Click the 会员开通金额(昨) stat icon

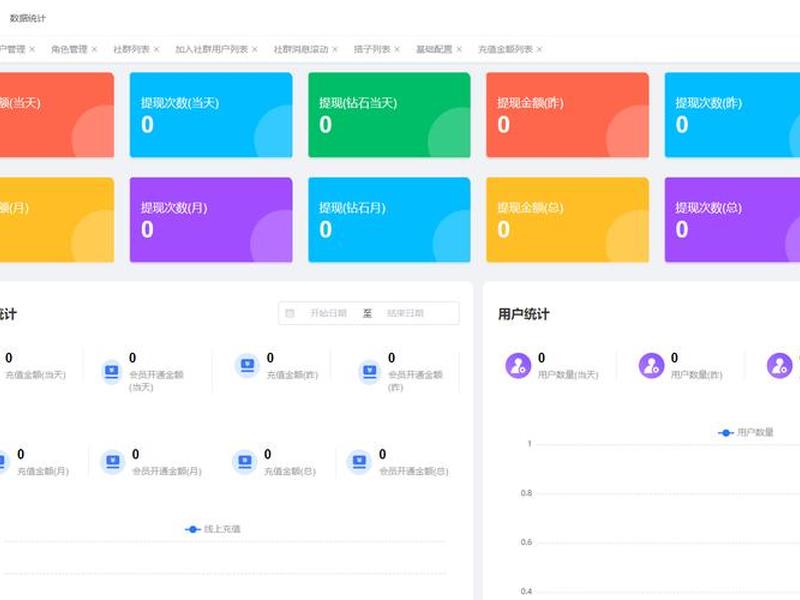[x=369, y=372]
